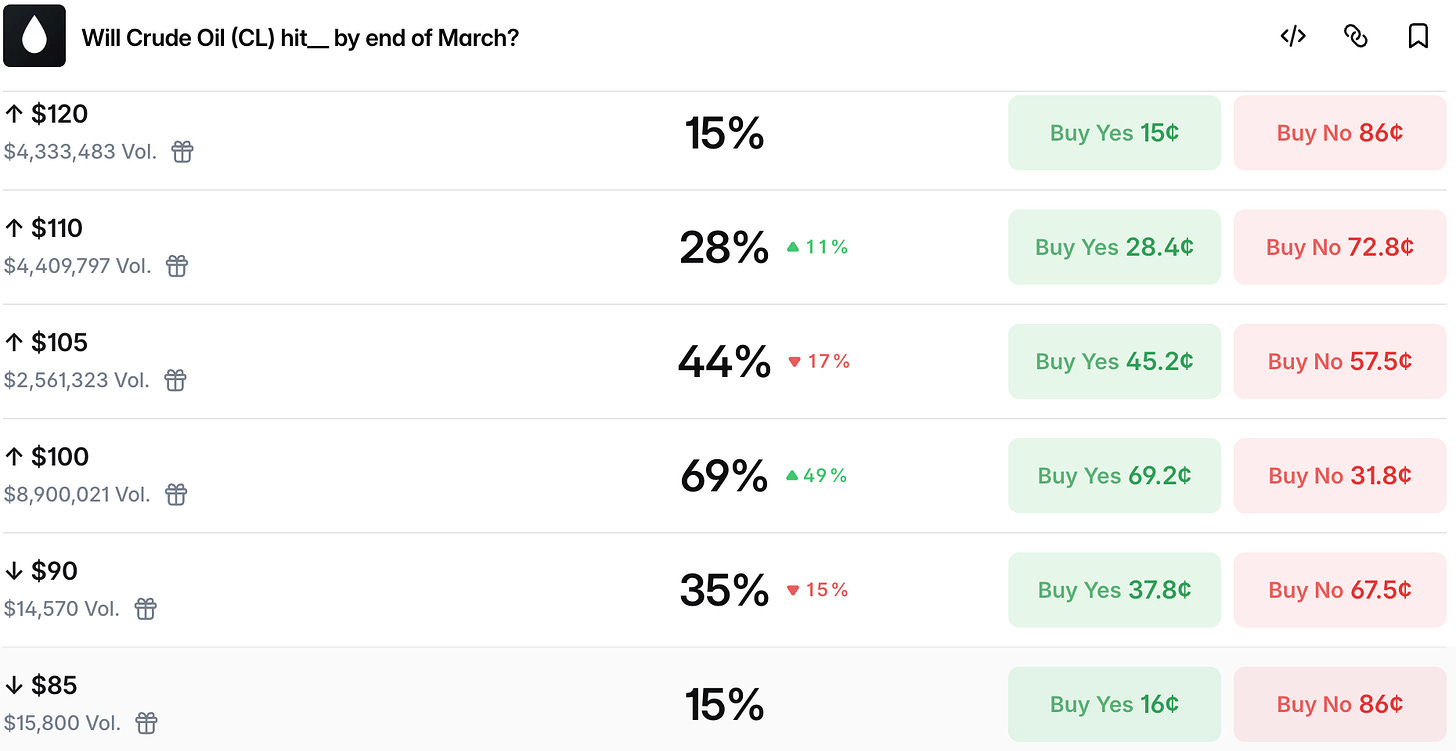Screen dimensions: 1456x751
Task: Click the oil drop market logo
Action: point(35,36)
